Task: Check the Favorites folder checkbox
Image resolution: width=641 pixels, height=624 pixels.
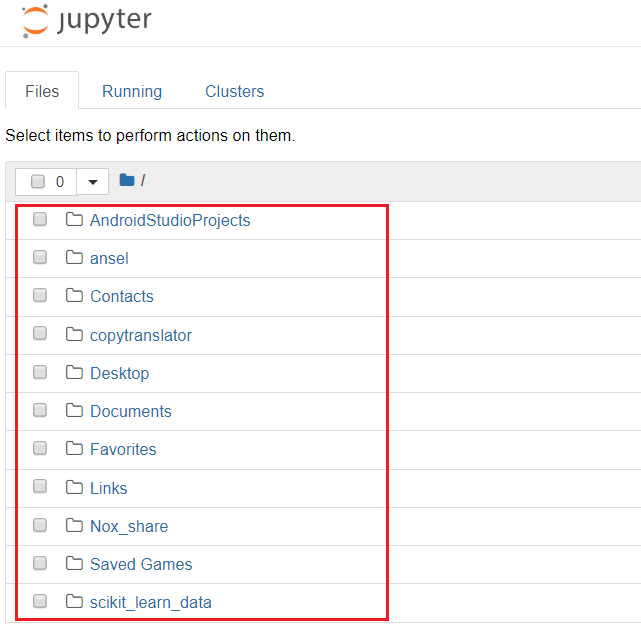Action: tap(40, 448)
